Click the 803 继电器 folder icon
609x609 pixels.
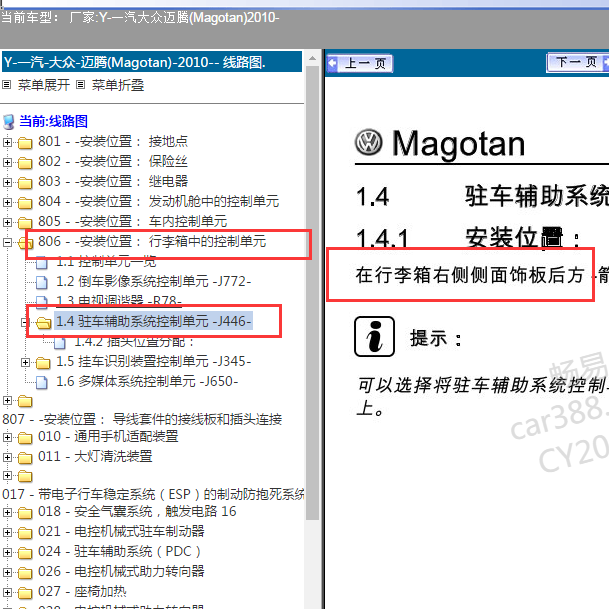pyautogui.click(x=25, y=183)
